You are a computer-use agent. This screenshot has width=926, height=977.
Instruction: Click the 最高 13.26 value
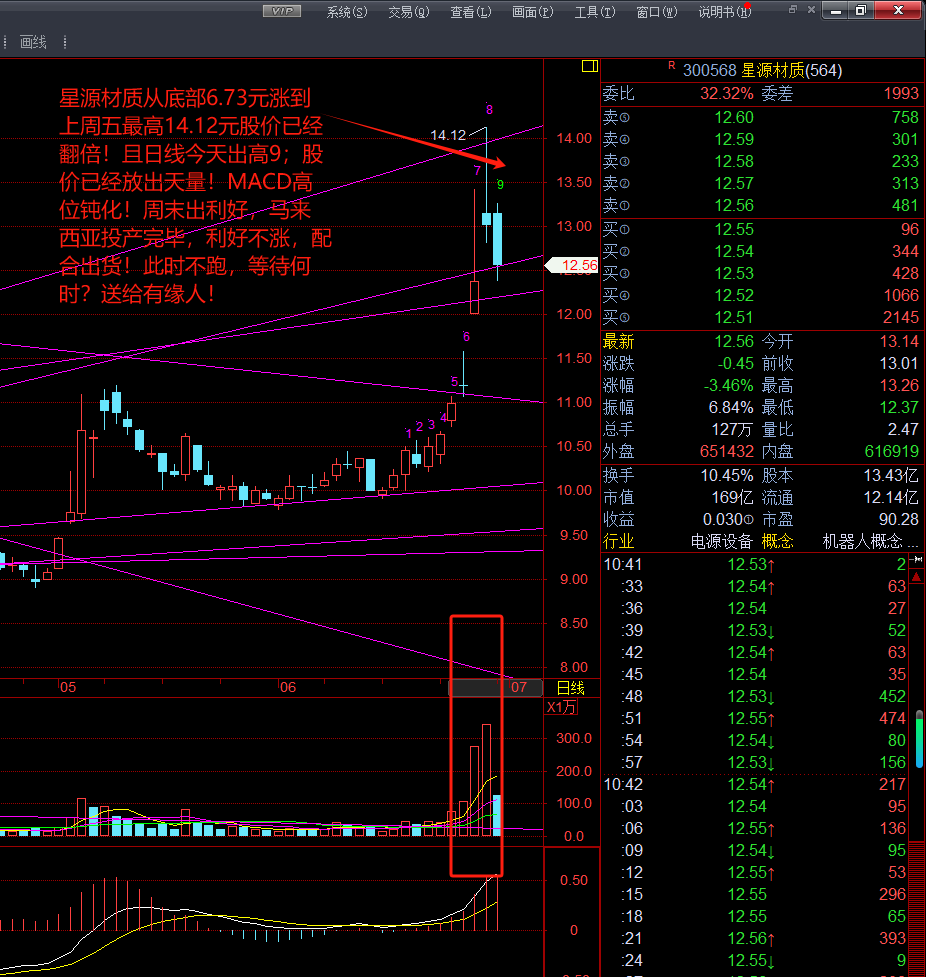pyautogui.click(x=899, y=385)
